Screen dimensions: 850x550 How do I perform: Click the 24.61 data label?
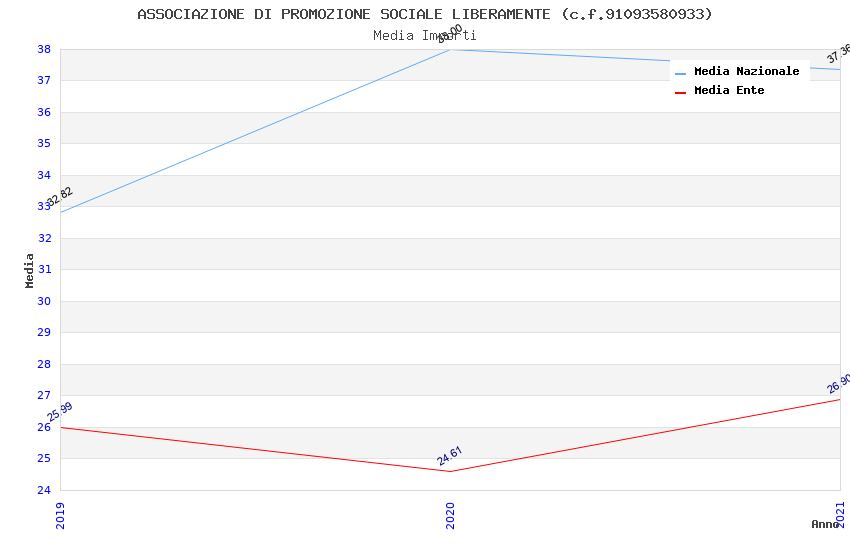point(449,456)
